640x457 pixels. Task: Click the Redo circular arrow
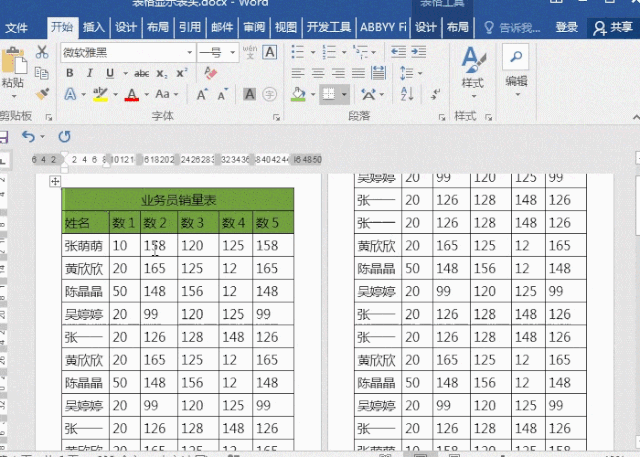(x=64, y=136)
